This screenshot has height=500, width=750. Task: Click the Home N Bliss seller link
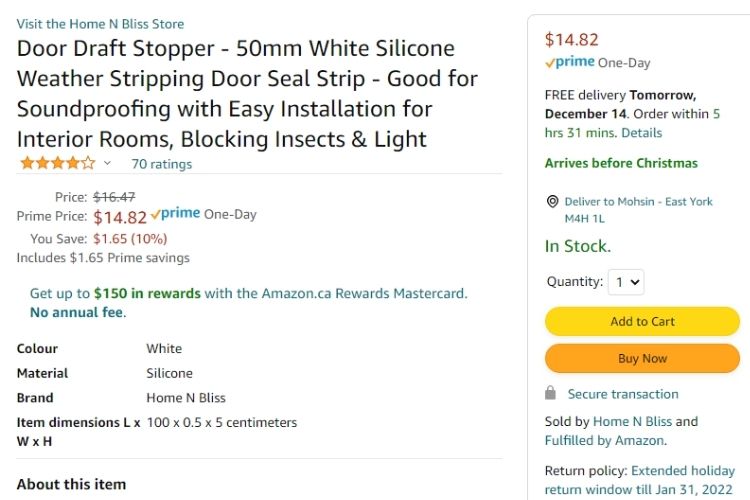click(632, 421)
